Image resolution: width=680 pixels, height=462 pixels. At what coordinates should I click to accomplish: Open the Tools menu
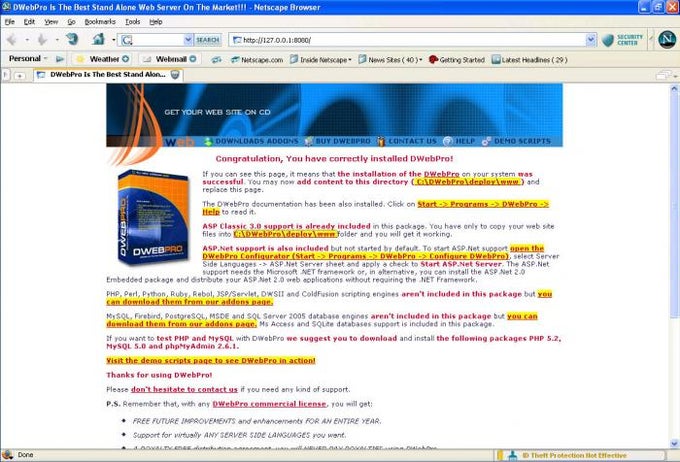132,22
